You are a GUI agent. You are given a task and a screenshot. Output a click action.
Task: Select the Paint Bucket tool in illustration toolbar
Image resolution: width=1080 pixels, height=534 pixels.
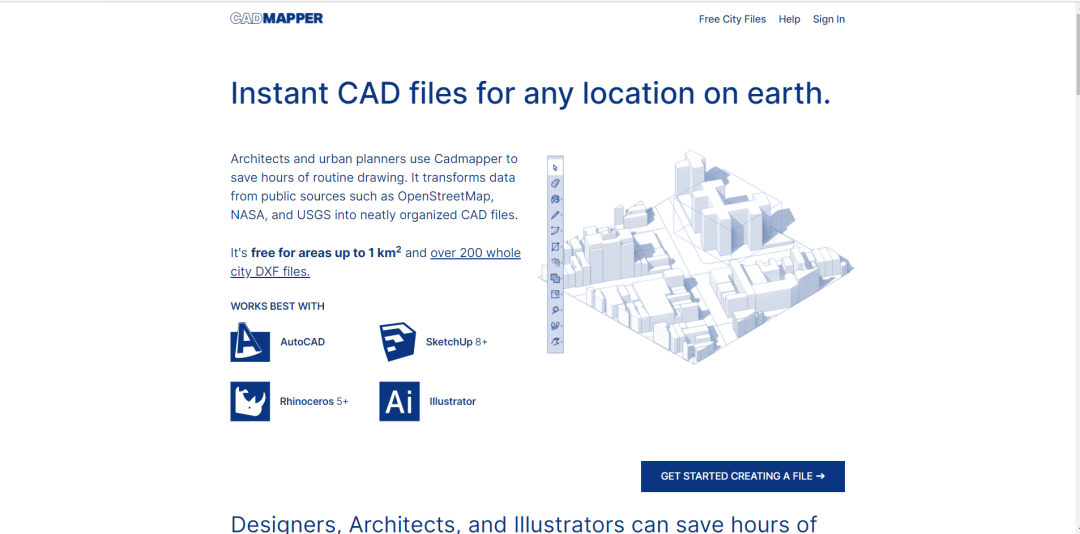point(556,198)
